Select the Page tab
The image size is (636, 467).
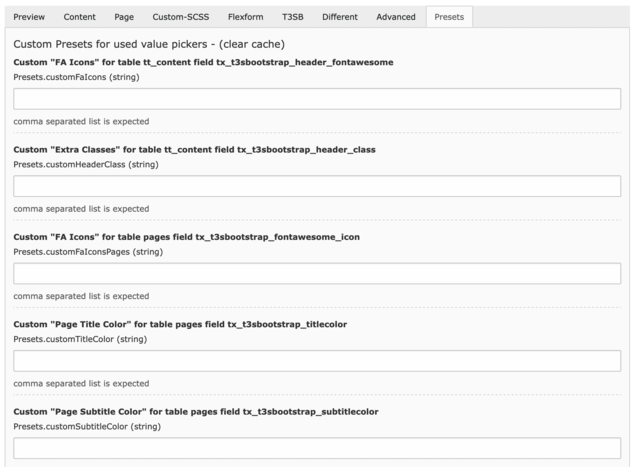124,17
